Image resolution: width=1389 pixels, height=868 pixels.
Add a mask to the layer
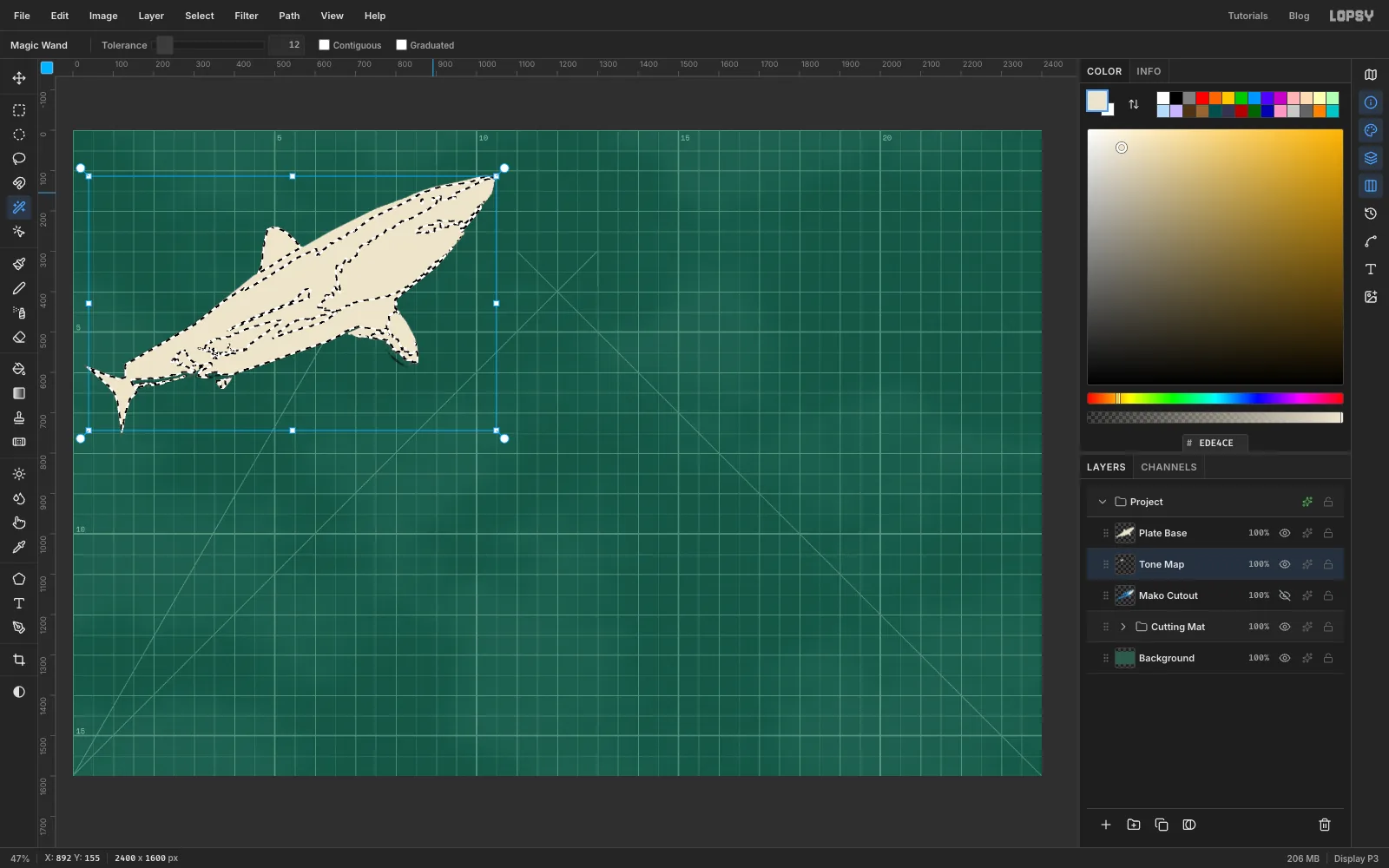[x=1189, y=825]
